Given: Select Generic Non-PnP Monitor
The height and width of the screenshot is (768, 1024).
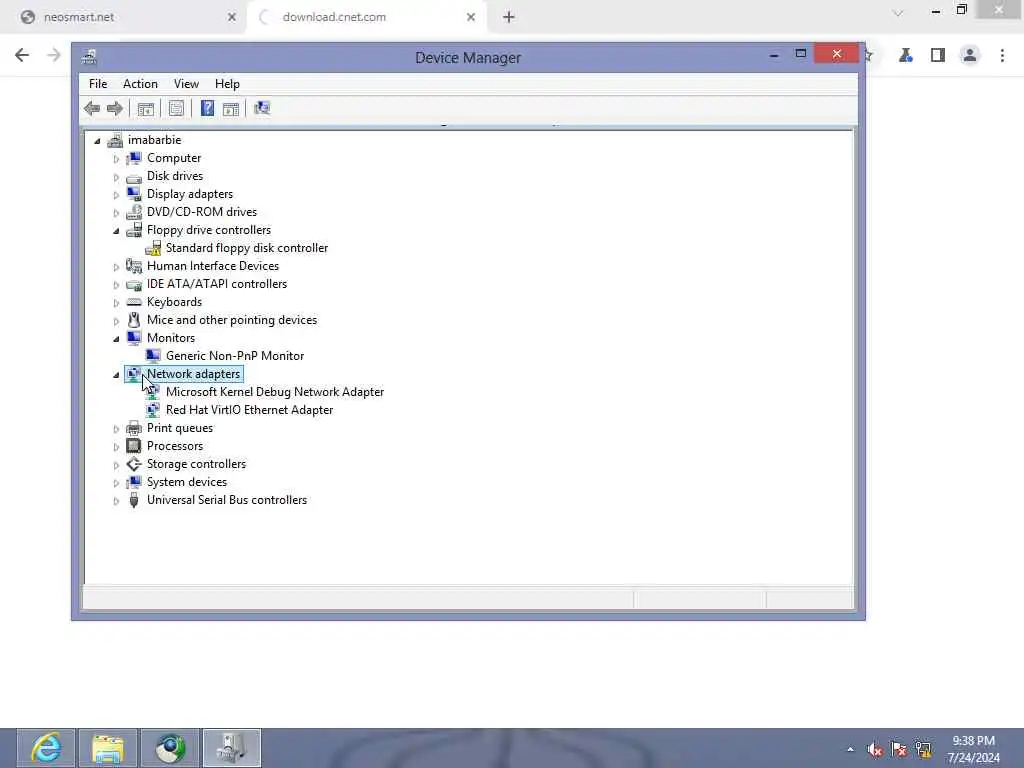Looking at the screenshot, I should [235, 356].
